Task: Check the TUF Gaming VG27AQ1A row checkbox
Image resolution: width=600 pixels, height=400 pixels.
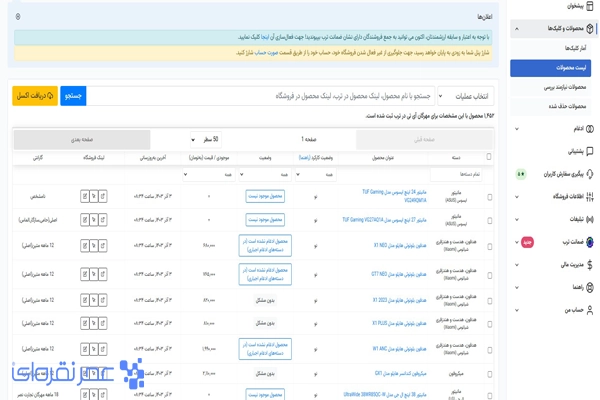Action: pyautogui.click(x=489, y=220)
